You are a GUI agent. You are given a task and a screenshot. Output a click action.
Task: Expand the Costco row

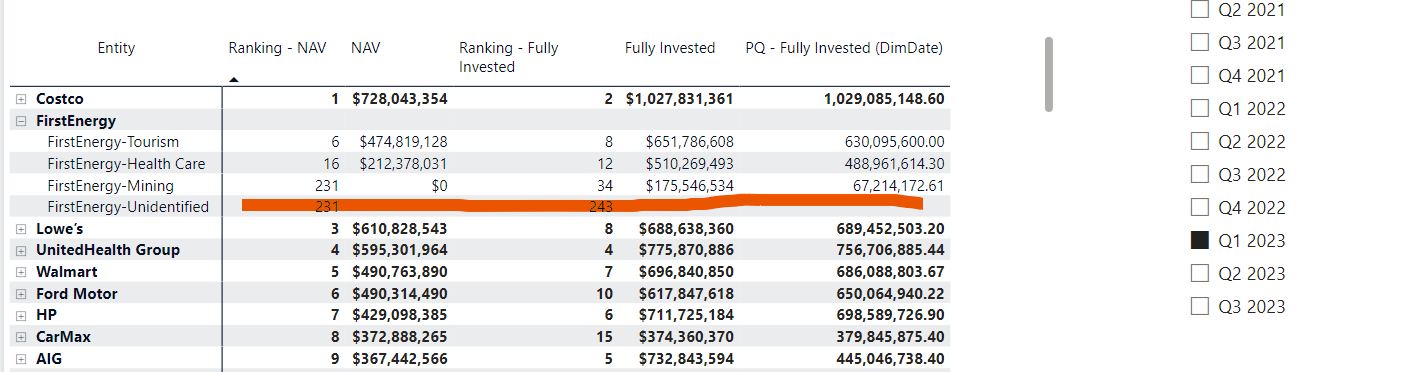tap(21, 99)
